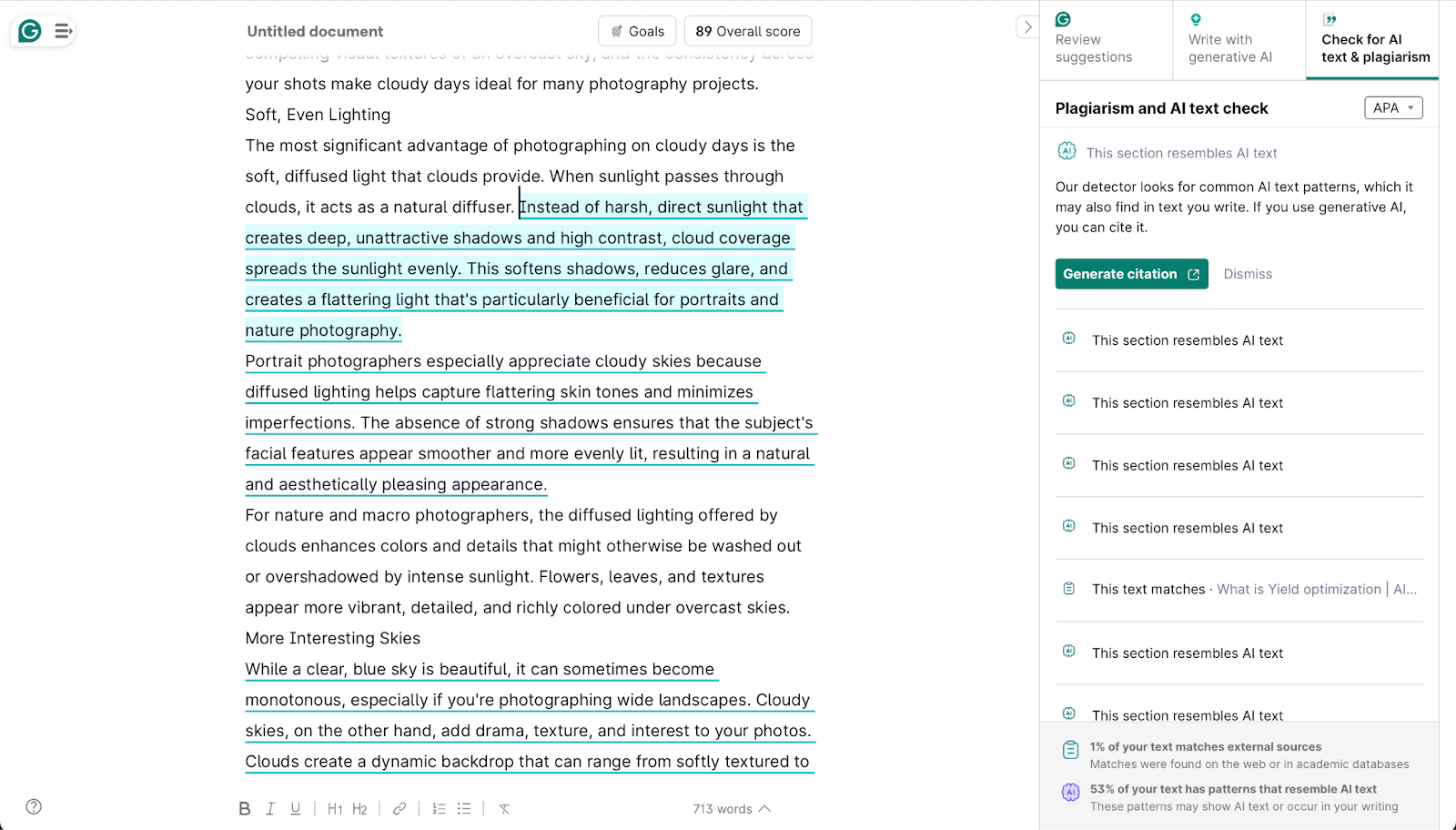Open the source link 'What is Yield optimization'
The width and height of the screenshot is (1456, 830).
coord(1317,590)
